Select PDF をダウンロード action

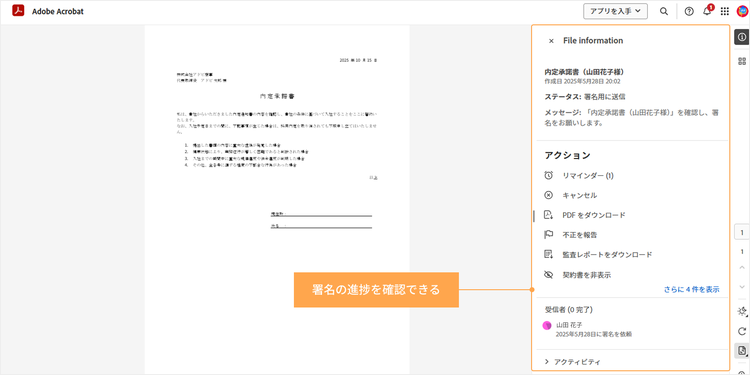click(x=594, y=215)
